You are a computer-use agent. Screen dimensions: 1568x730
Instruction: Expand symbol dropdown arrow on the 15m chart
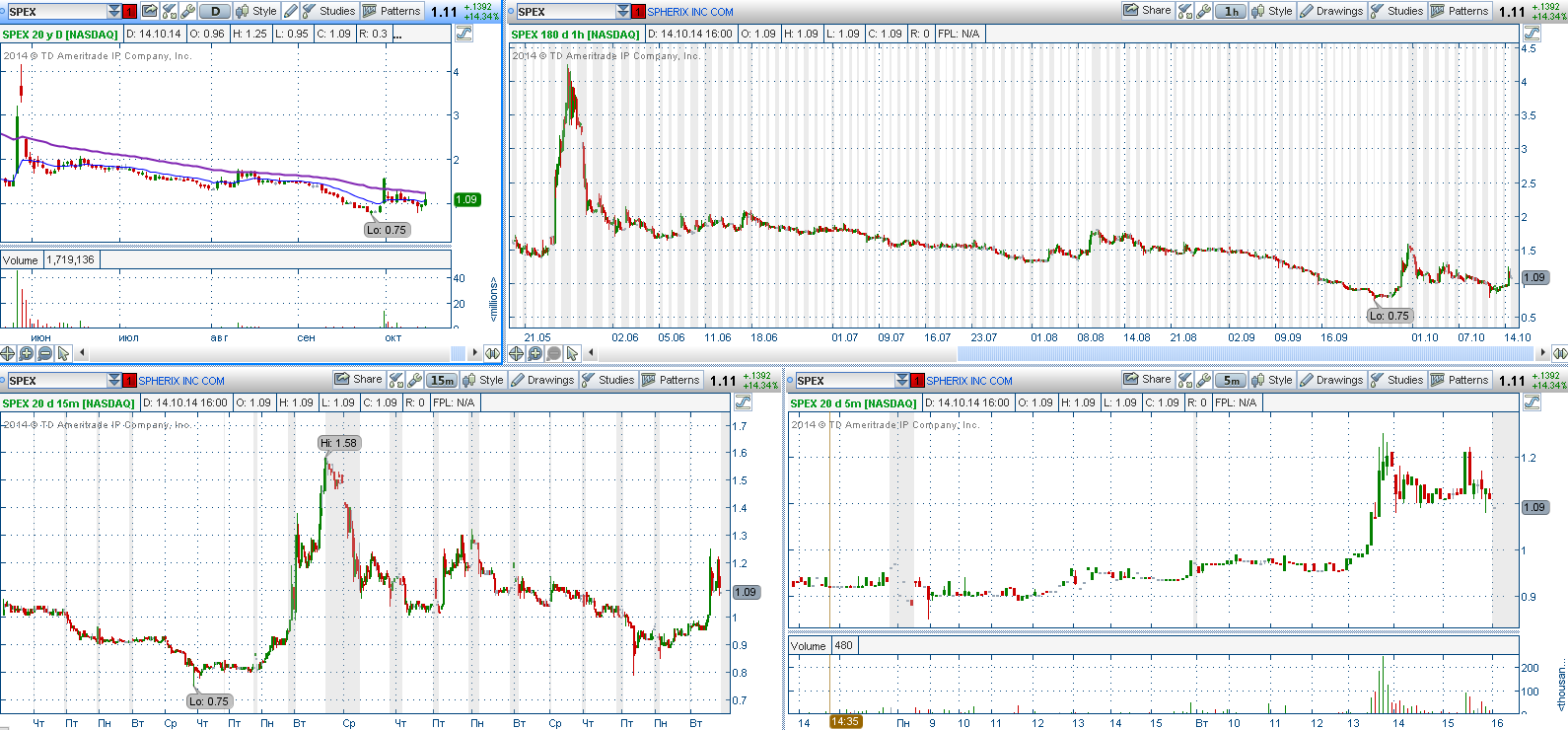coord(114,381)
